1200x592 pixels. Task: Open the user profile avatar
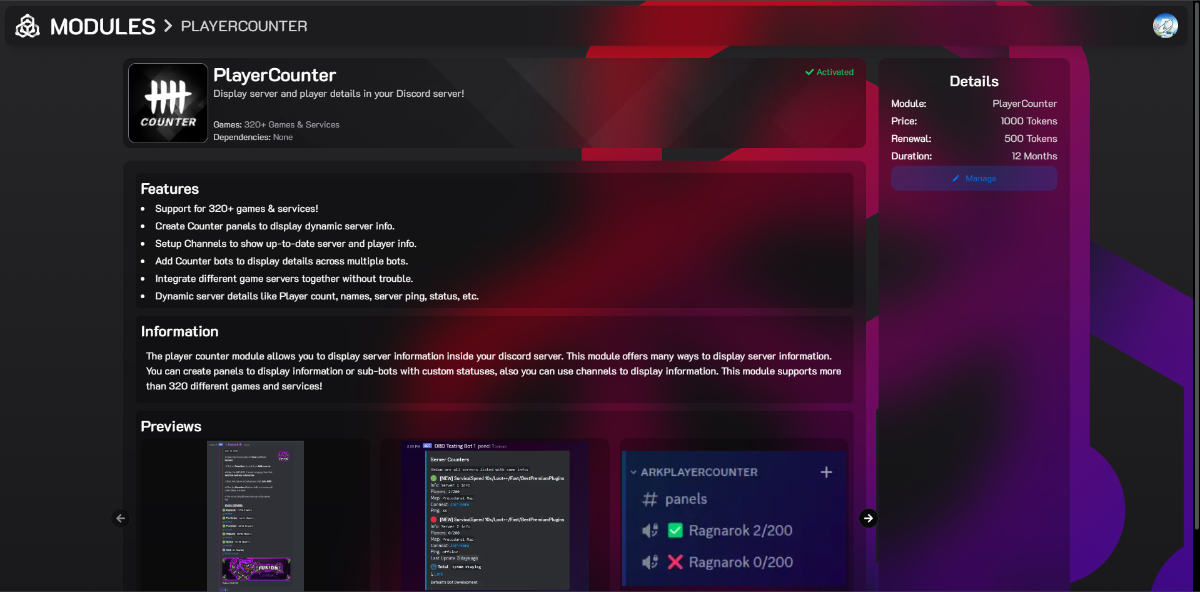1165,26
